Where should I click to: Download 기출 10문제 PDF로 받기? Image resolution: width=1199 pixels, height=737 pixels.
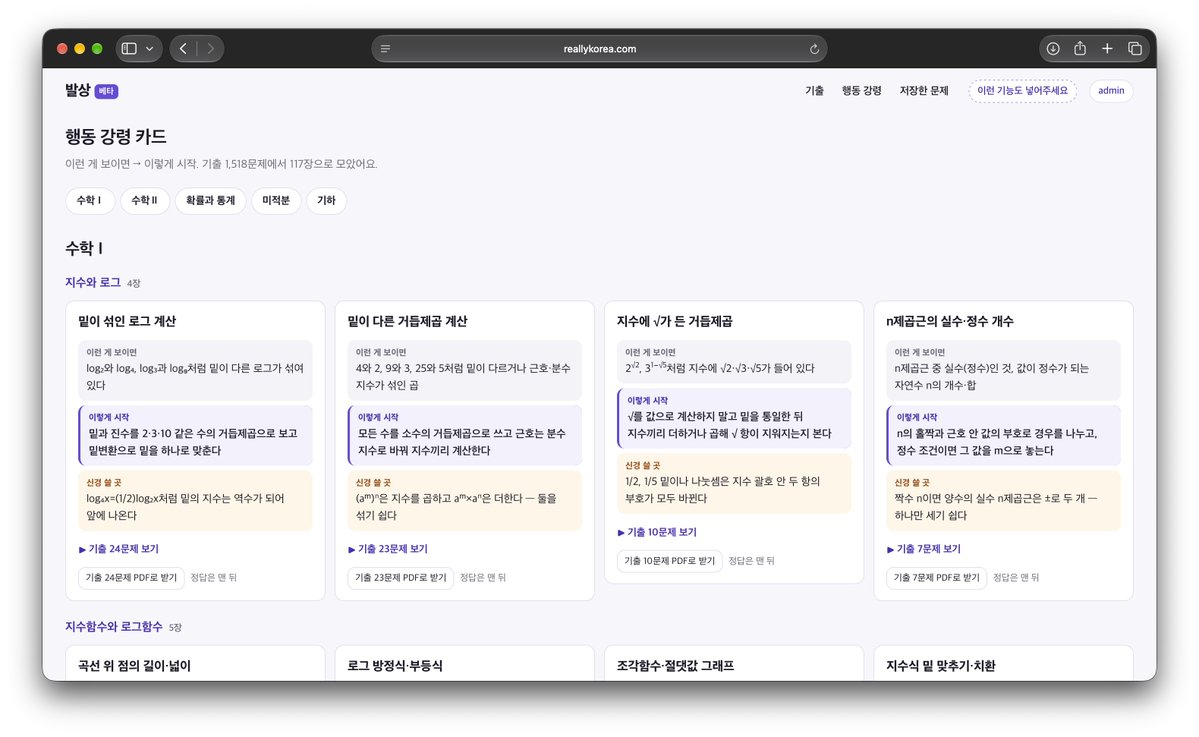[x=670, y=561]
